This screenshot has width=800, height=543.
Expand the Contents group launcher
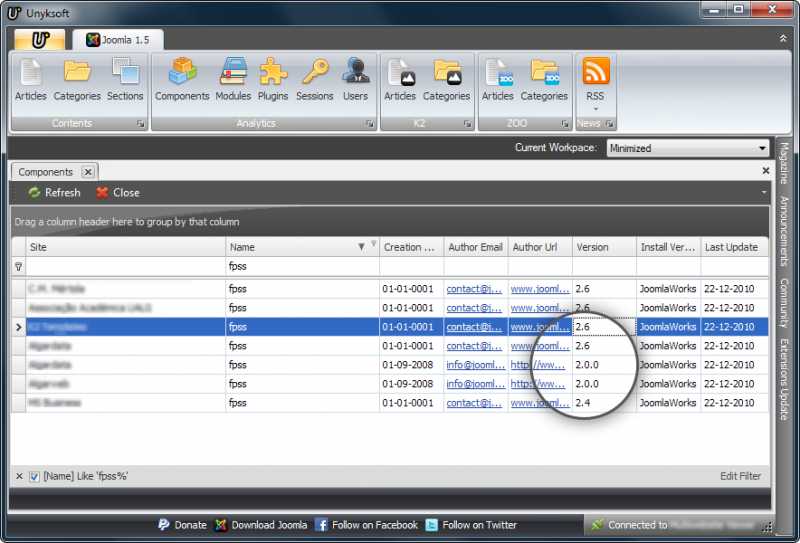coord(140,124)
